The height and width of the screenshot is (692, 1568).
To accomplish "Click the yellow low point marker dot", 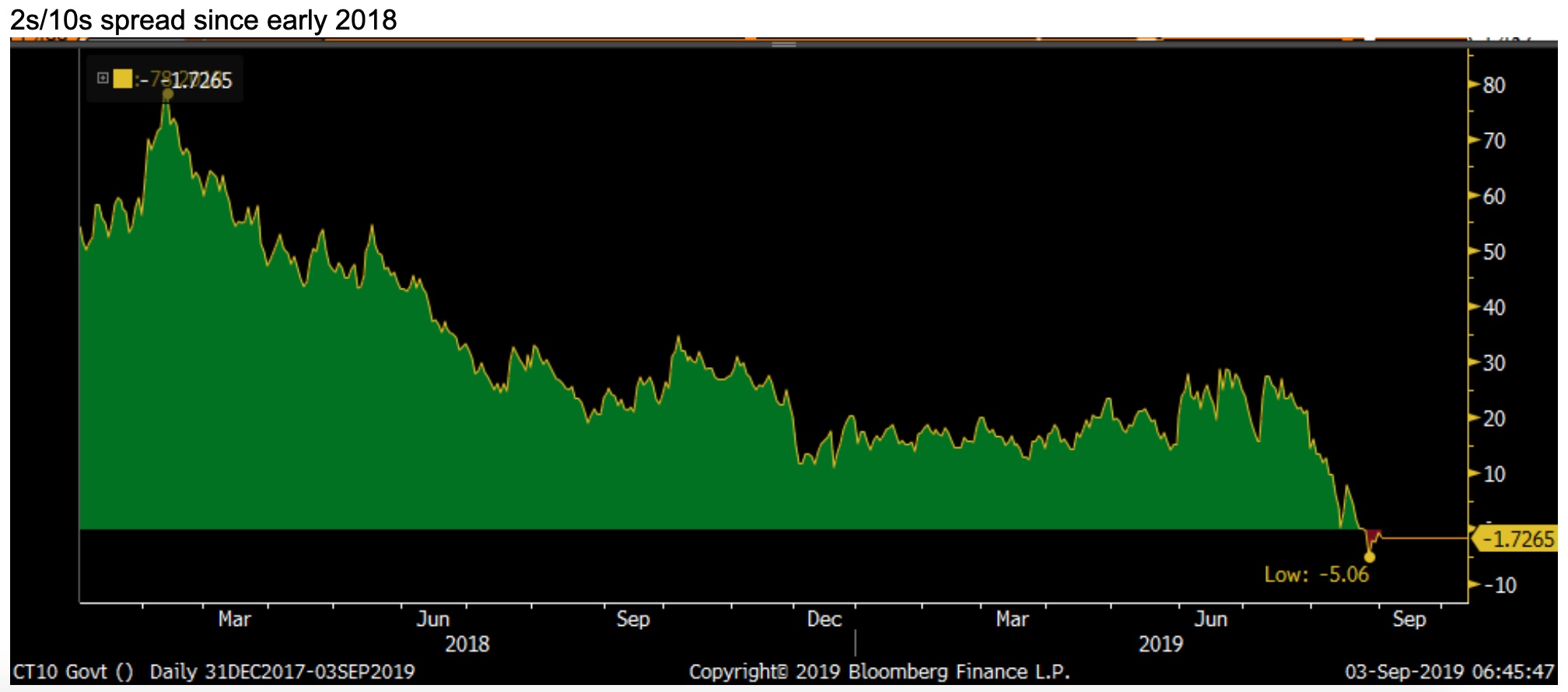I will click(1369, 557).
